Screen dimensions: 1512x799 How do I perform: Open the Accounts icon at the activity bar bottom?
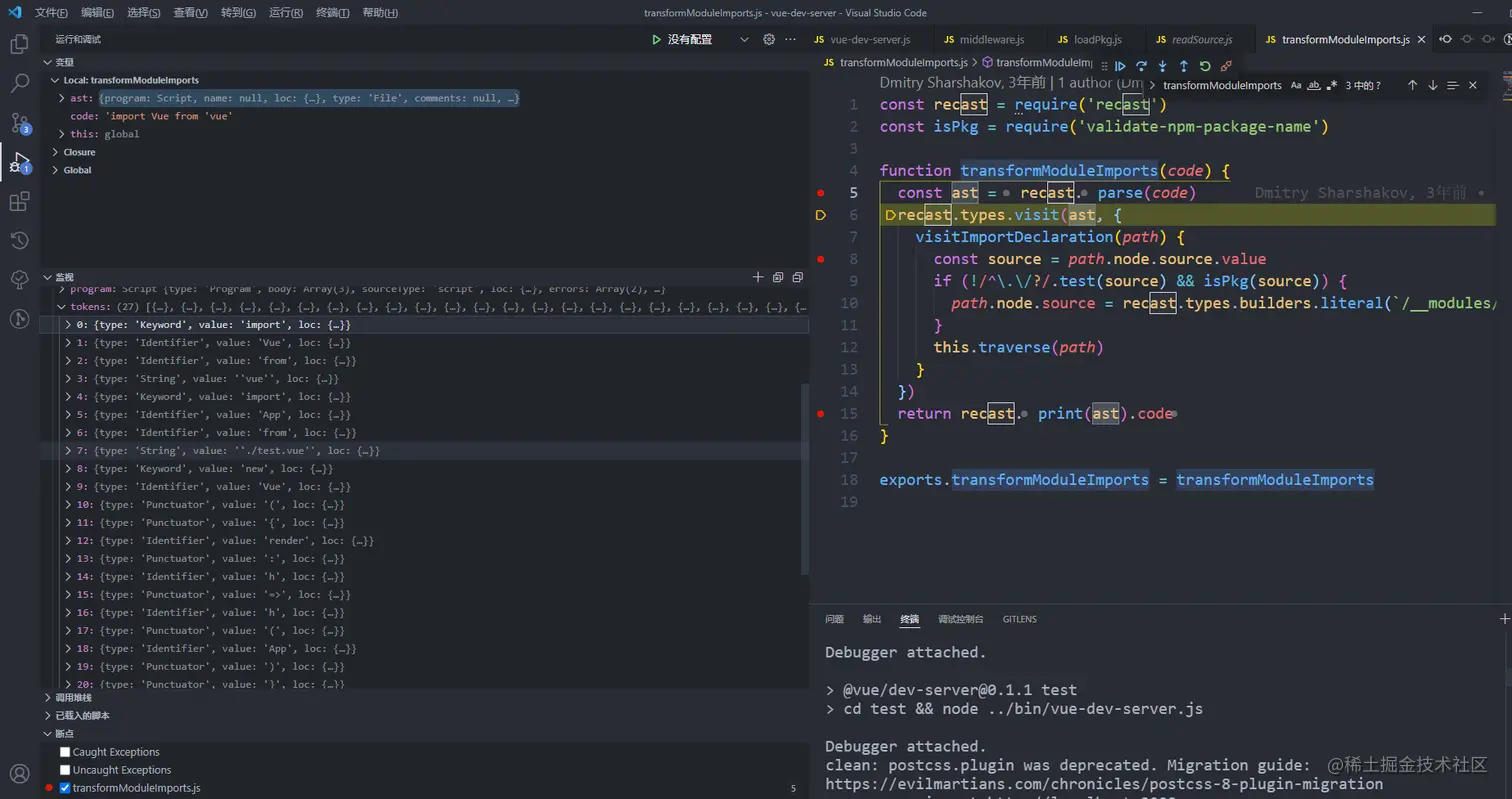click(19, 774)
